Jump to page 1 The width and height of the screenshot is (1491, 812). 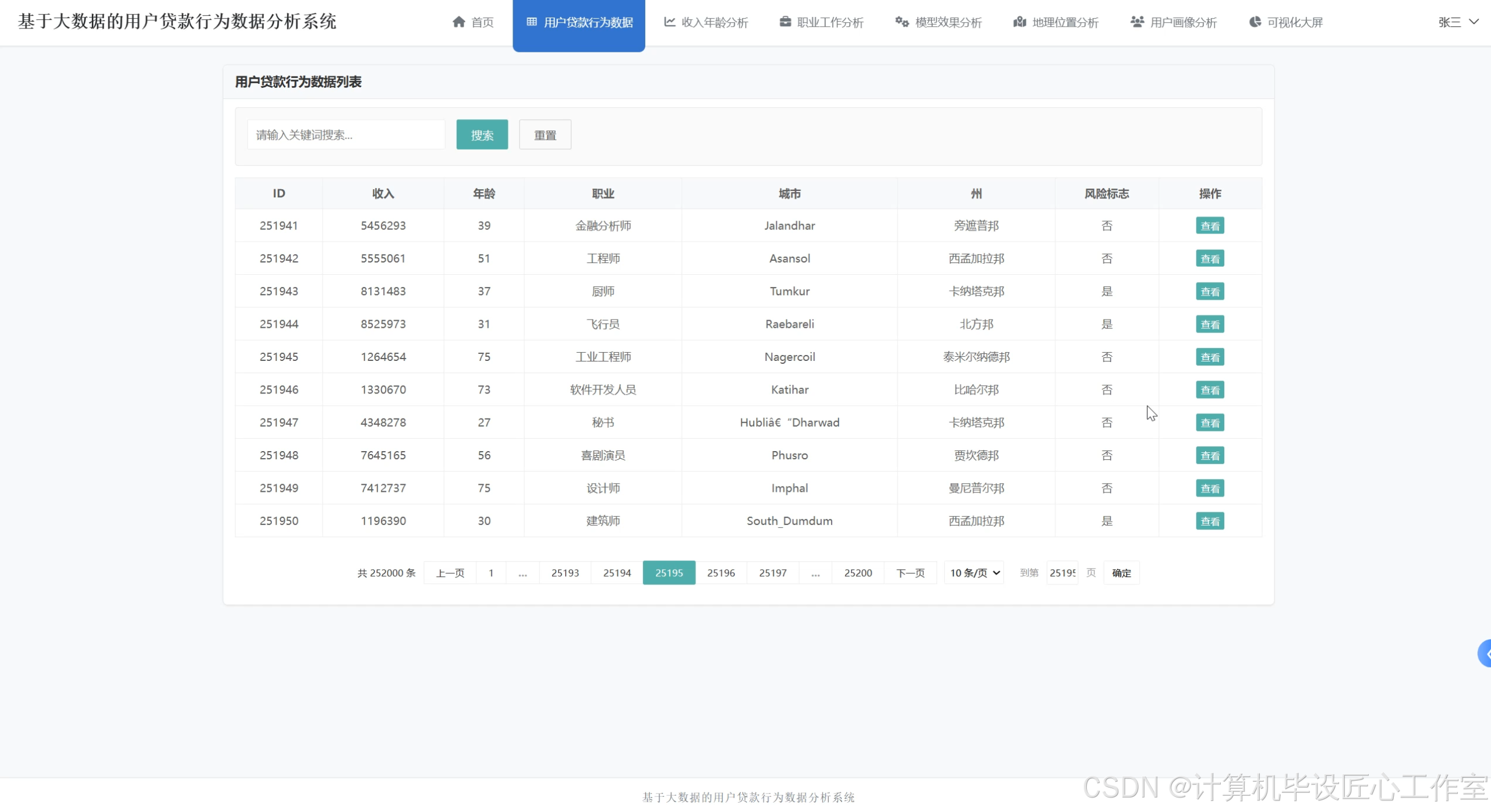click(x=491, y=573)
